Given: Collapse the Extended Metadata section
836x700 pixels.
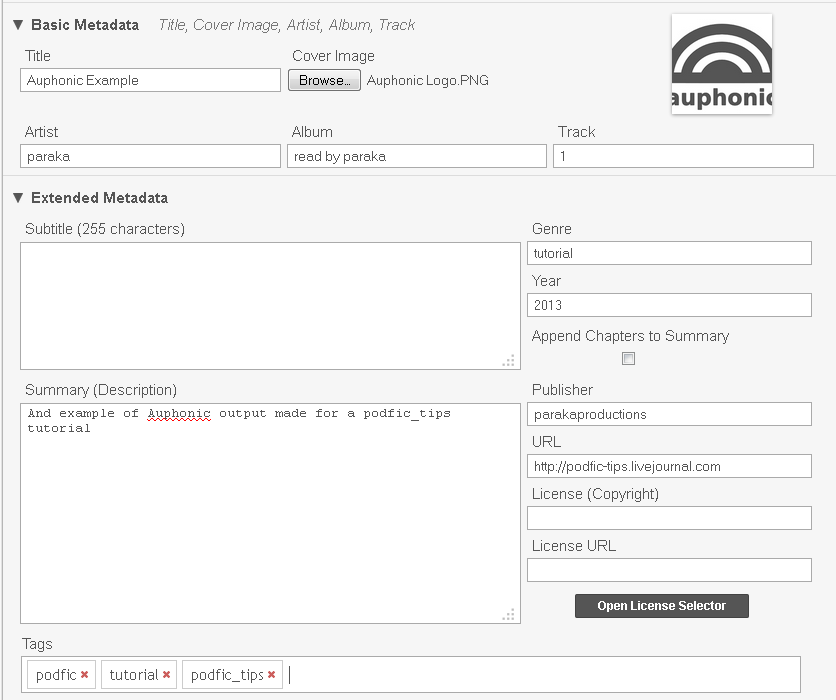Looking at the screenshot, I should [x=18, y=198].
